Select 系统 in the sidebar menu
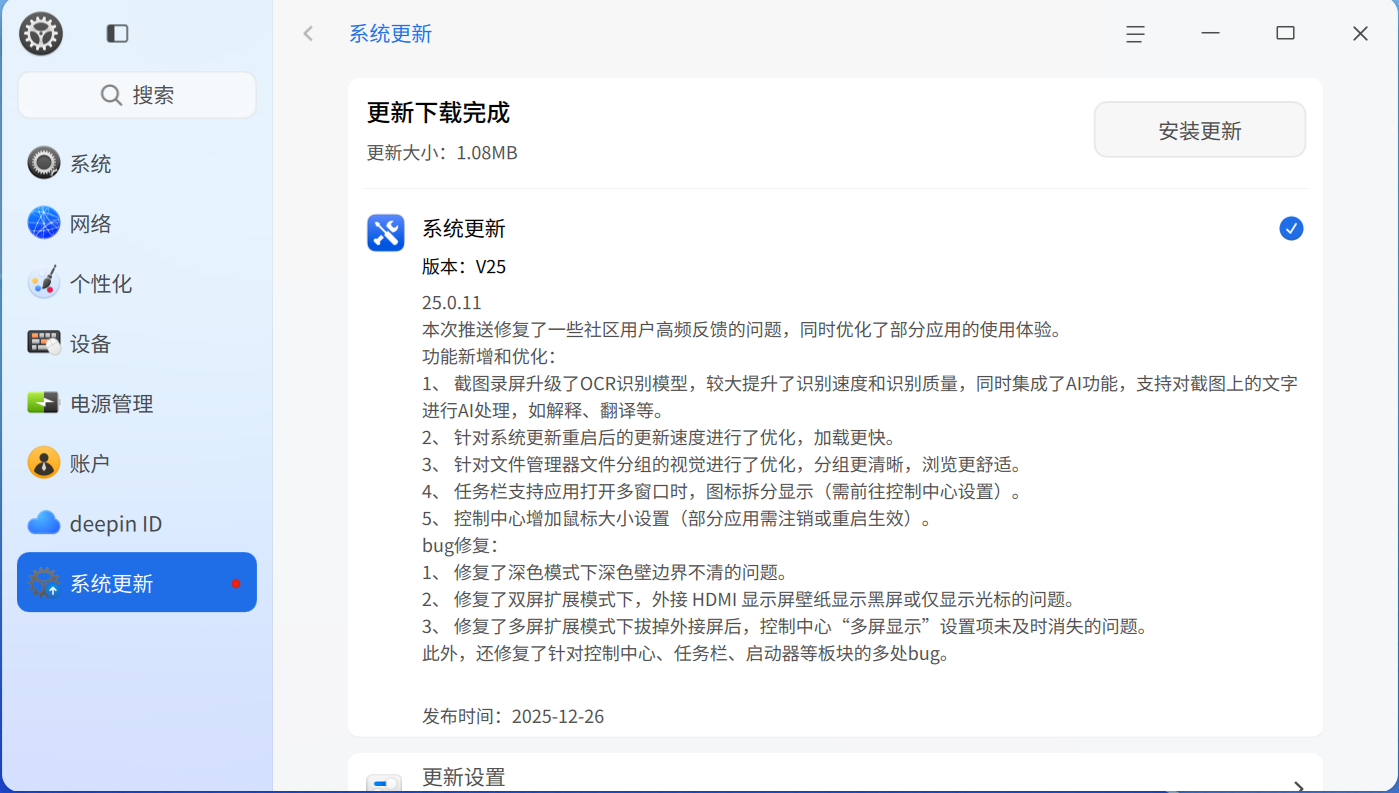The image size is (1399, 793). click(137, 163)
